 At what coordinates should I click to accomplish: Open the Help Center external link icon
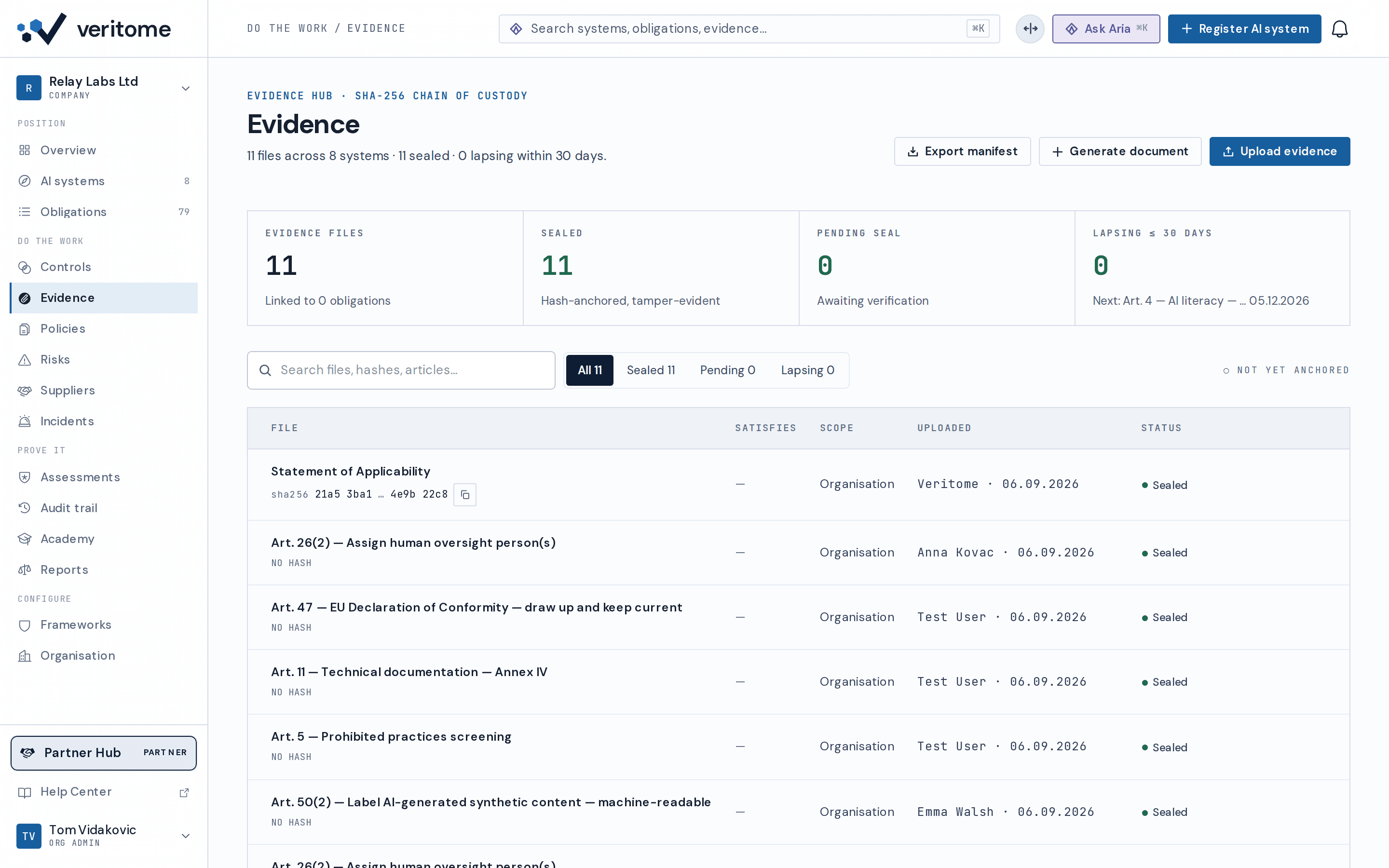tap(184, 792)
